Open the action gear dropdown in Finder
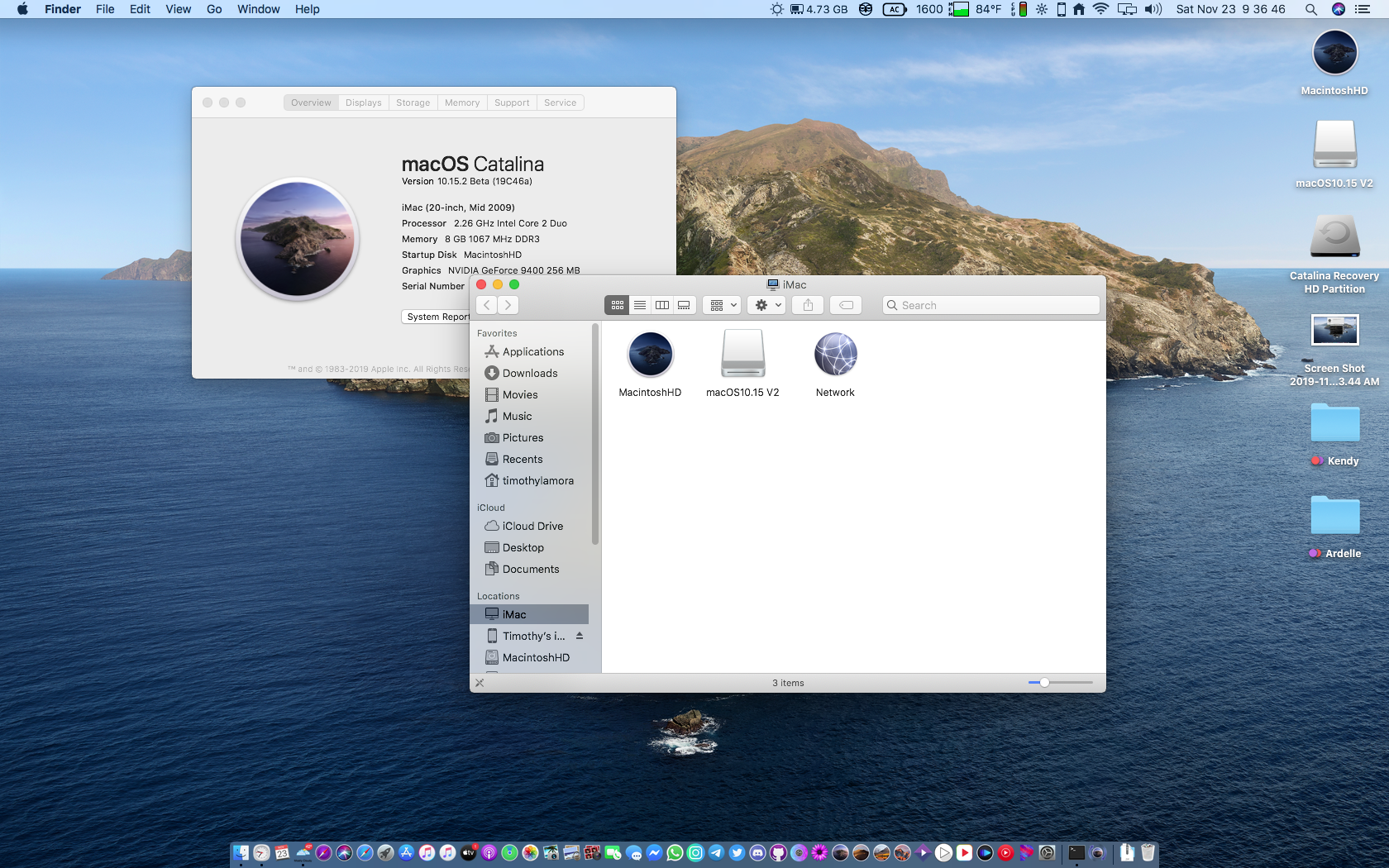The width and height of the screenshot is (1389, 868). point(766,304)
